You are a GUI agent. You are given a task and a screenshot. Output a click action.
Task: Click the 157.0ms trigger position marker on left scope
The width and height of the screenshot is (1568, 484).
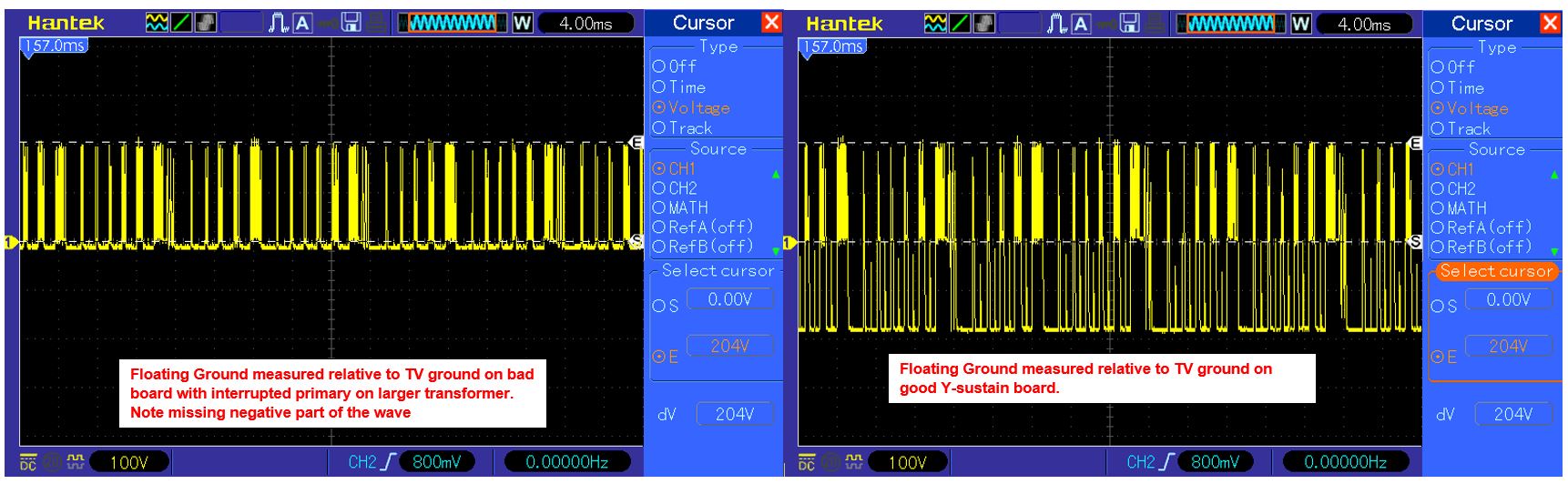pos(55,45)
